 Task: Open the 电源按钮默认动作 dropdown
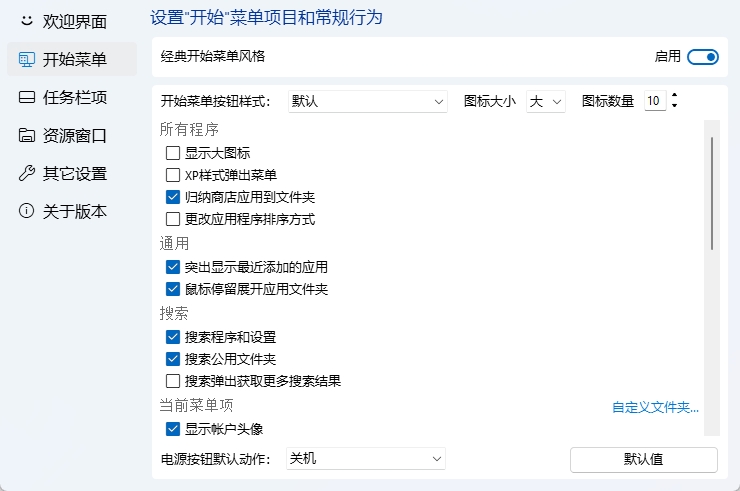tap(365, 459)
